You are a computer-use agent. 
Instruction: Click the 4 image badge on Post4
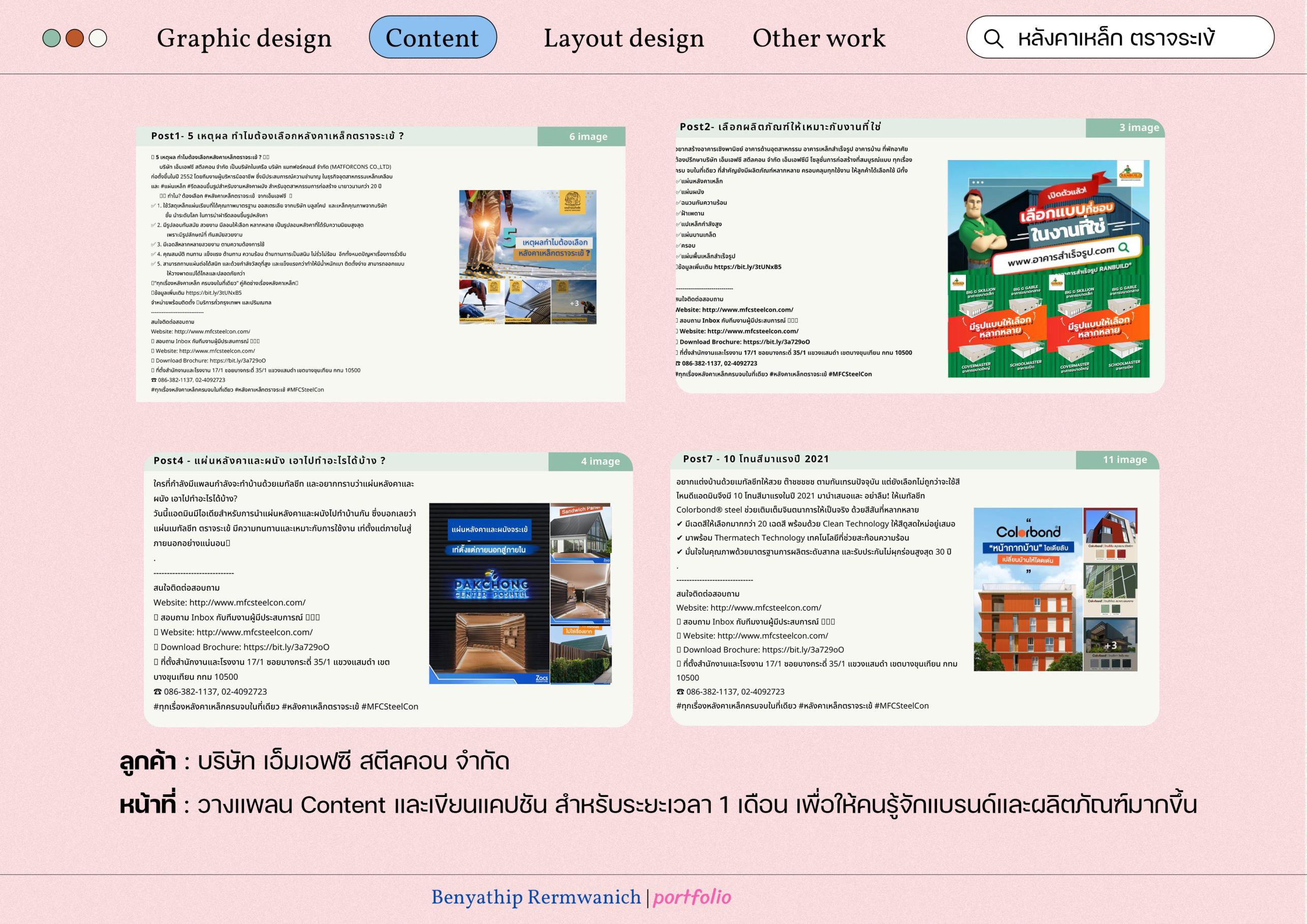600,461
